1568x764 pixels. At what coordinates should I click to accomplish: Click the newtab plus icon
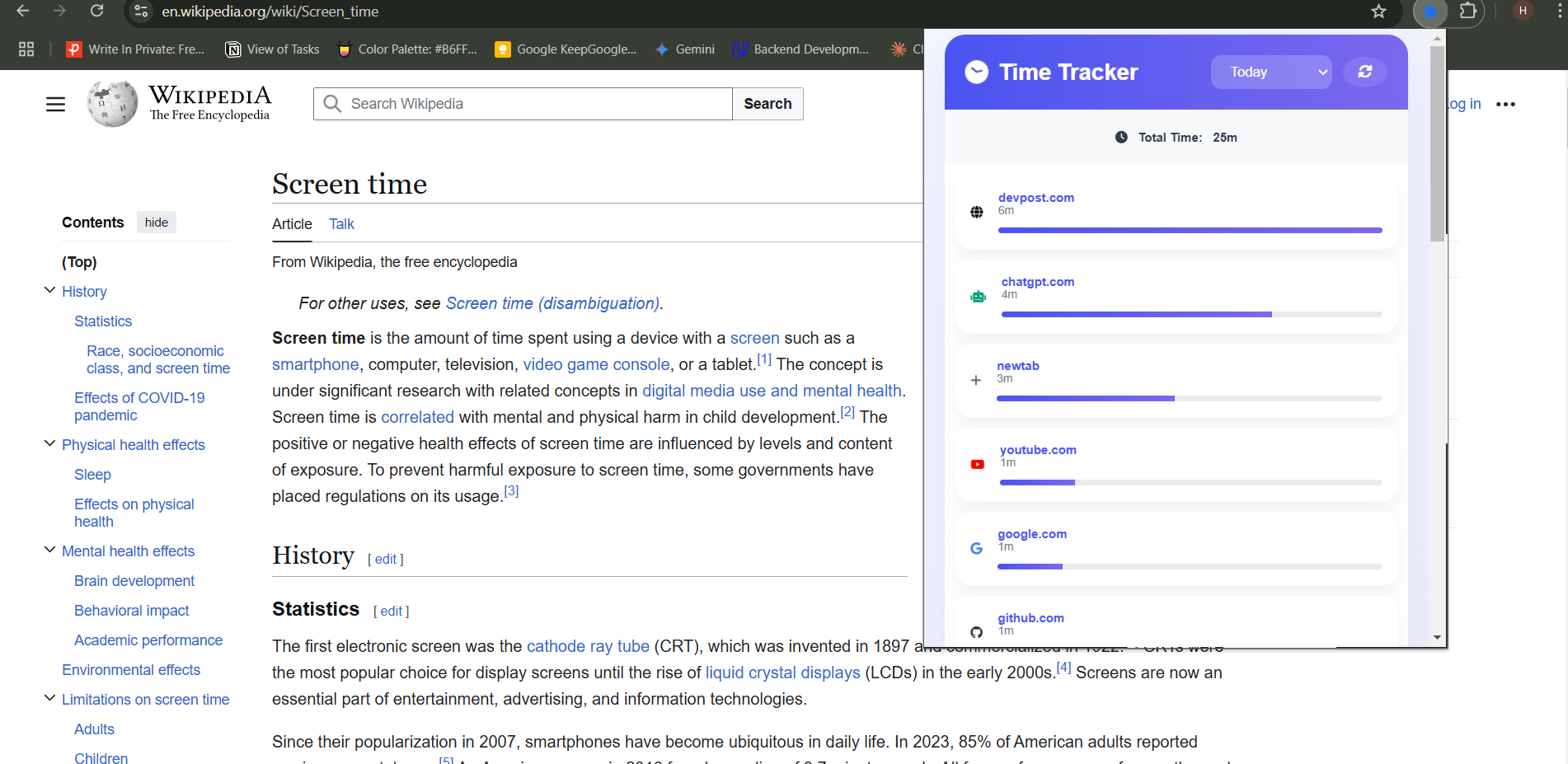(976, 380)
